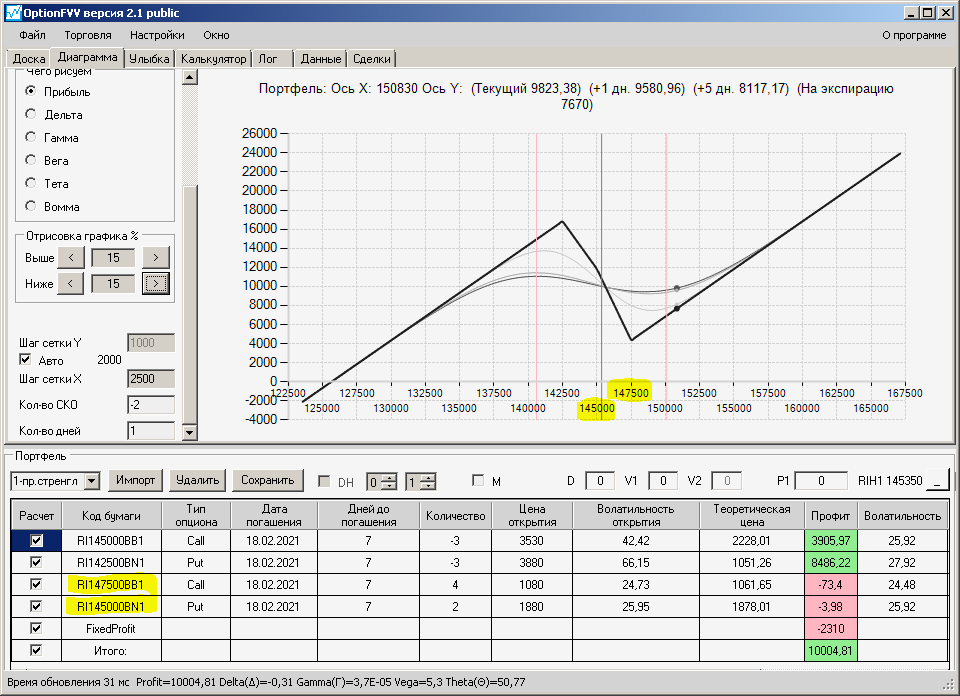Click the window resize grip in status bar
The image size is (960, 696).
[x=950, y=685]
